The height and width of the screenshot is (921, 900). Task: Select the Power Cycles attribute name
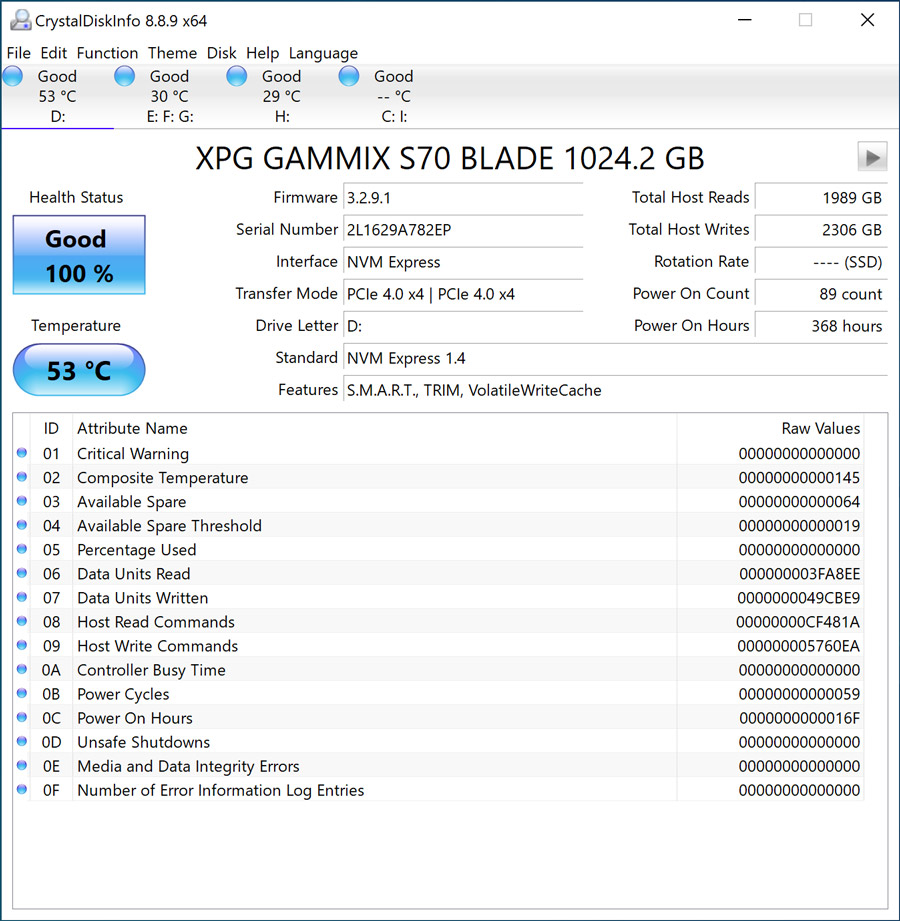(123, 694)
